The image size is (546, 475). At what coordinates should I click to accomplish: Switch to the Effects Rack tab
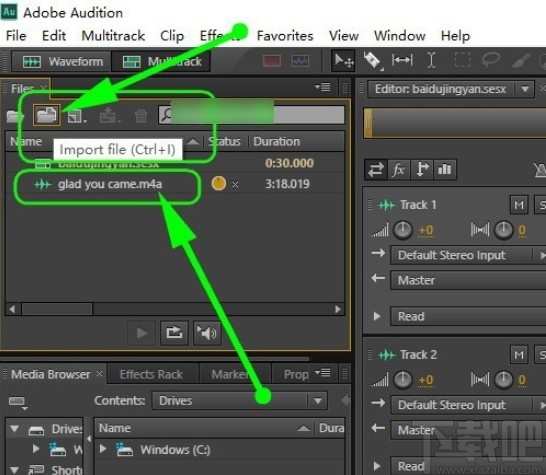click(x=151, y=374)
